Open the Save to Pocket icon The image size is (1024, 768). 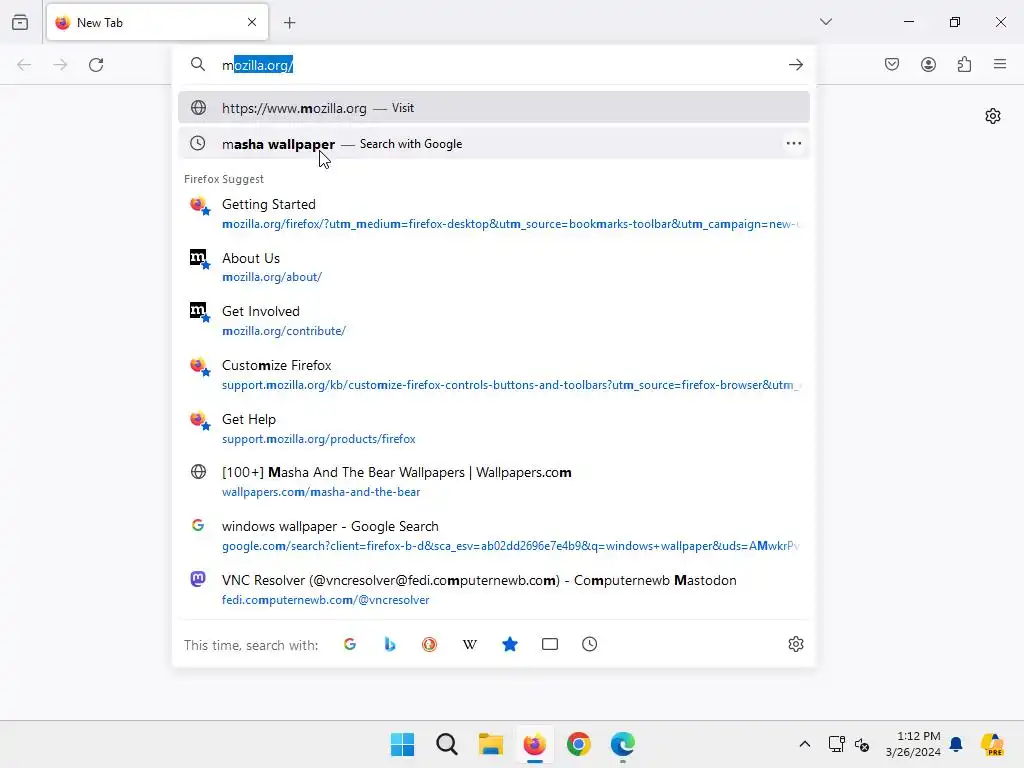point(892,64)
